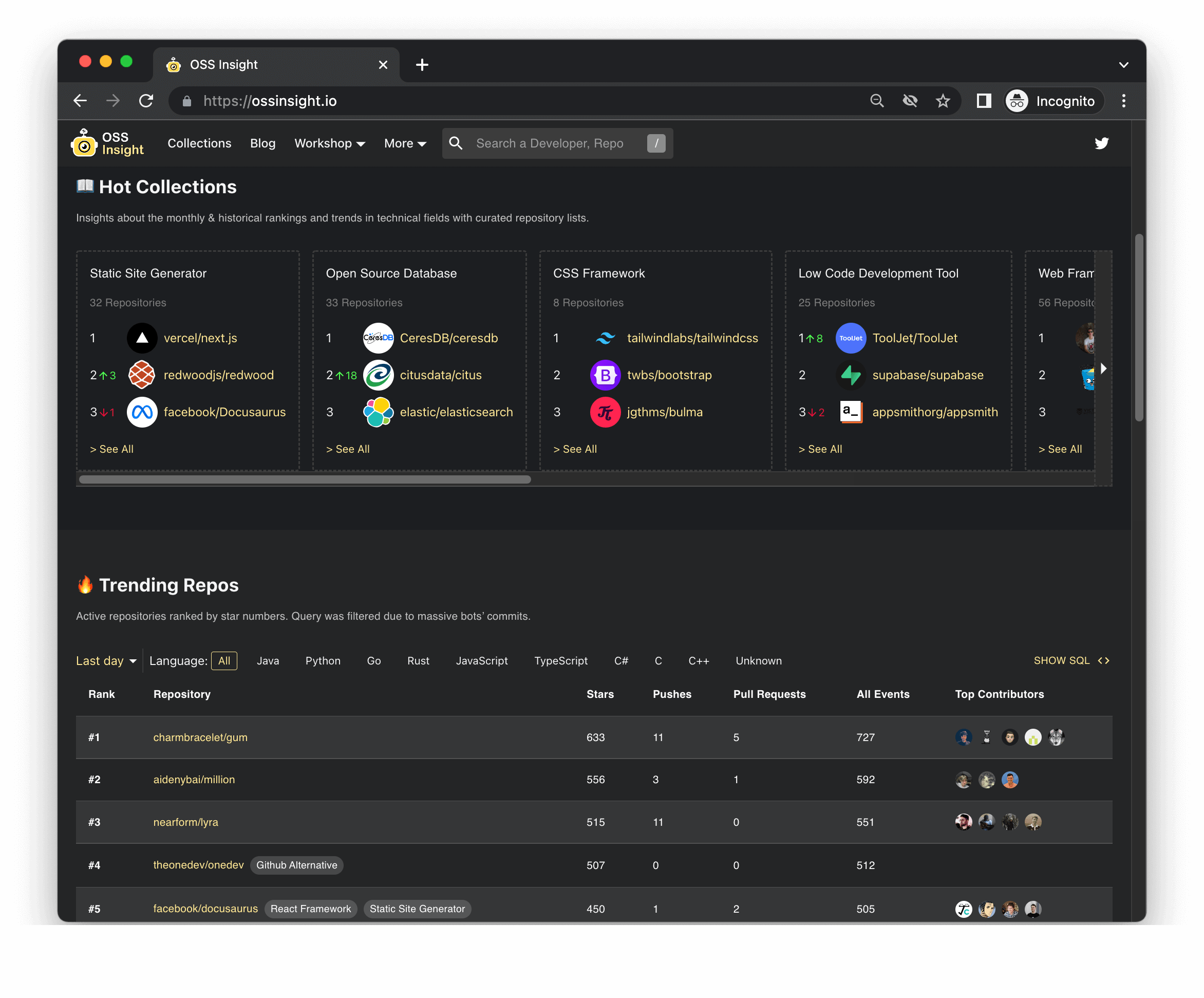Filter trending repos by JavaScript
Screen dimensions: 1204x998
point(482,661)
